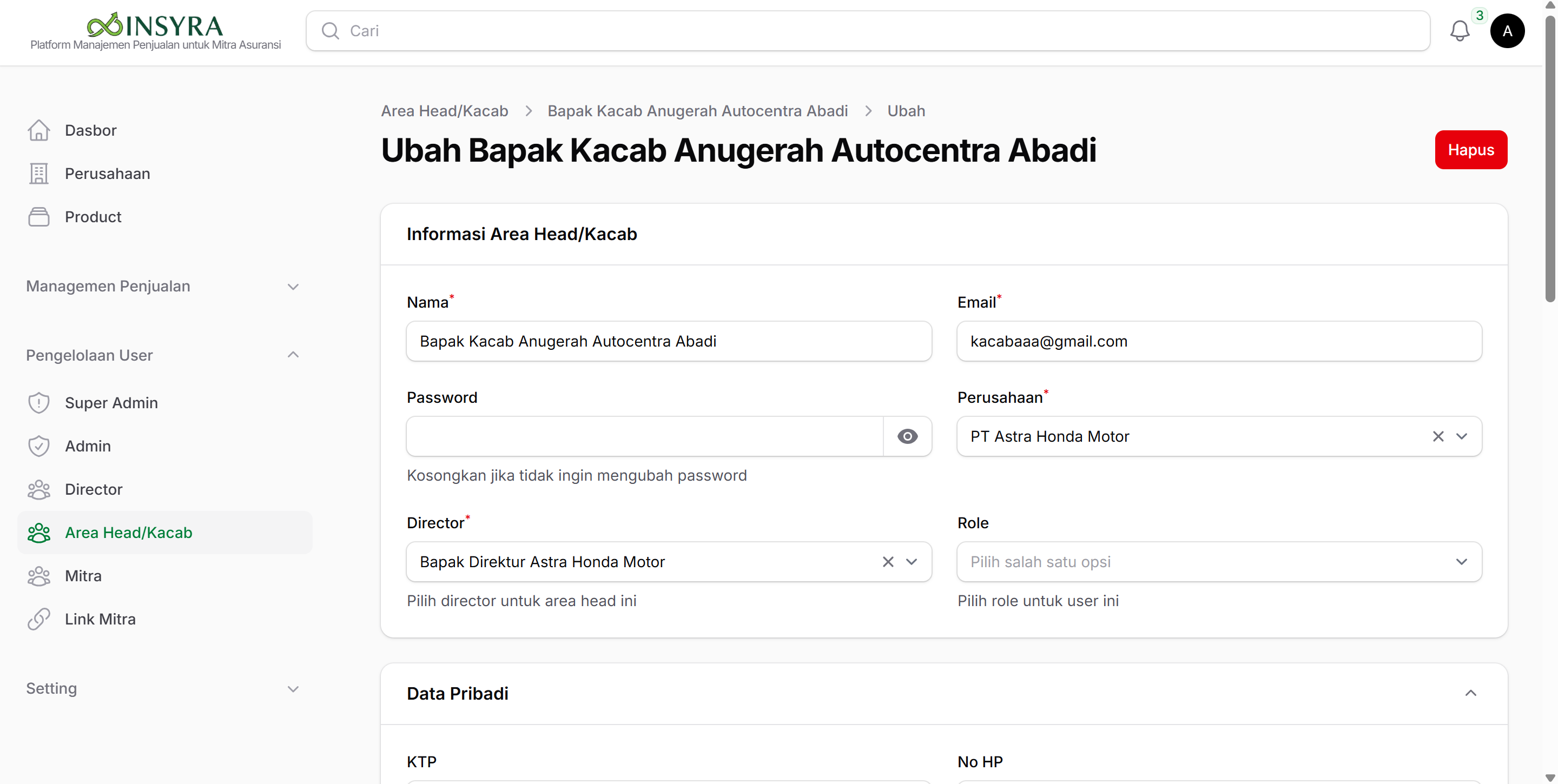Click Area Head/Kacab breadcrumb link

coord(444,111)
